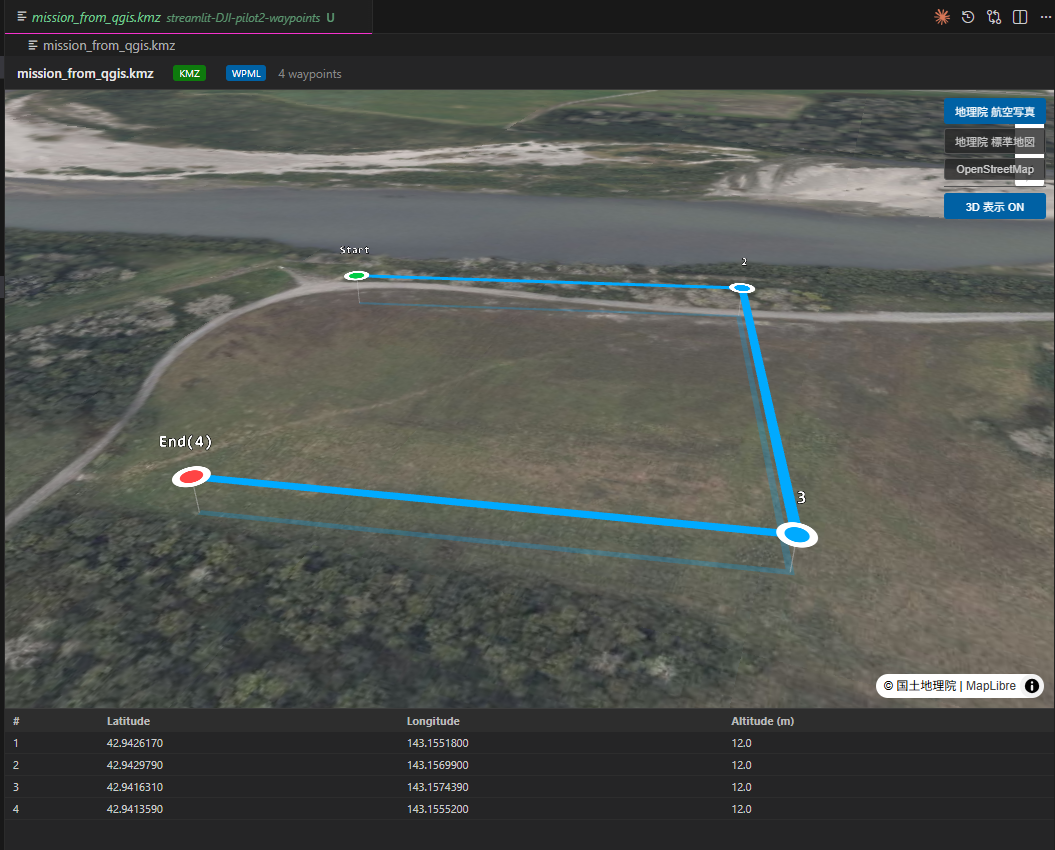This screenshot has height=850, width=1055.
Task: Click the altitude 12.0 in row 1
Action: 741,743
